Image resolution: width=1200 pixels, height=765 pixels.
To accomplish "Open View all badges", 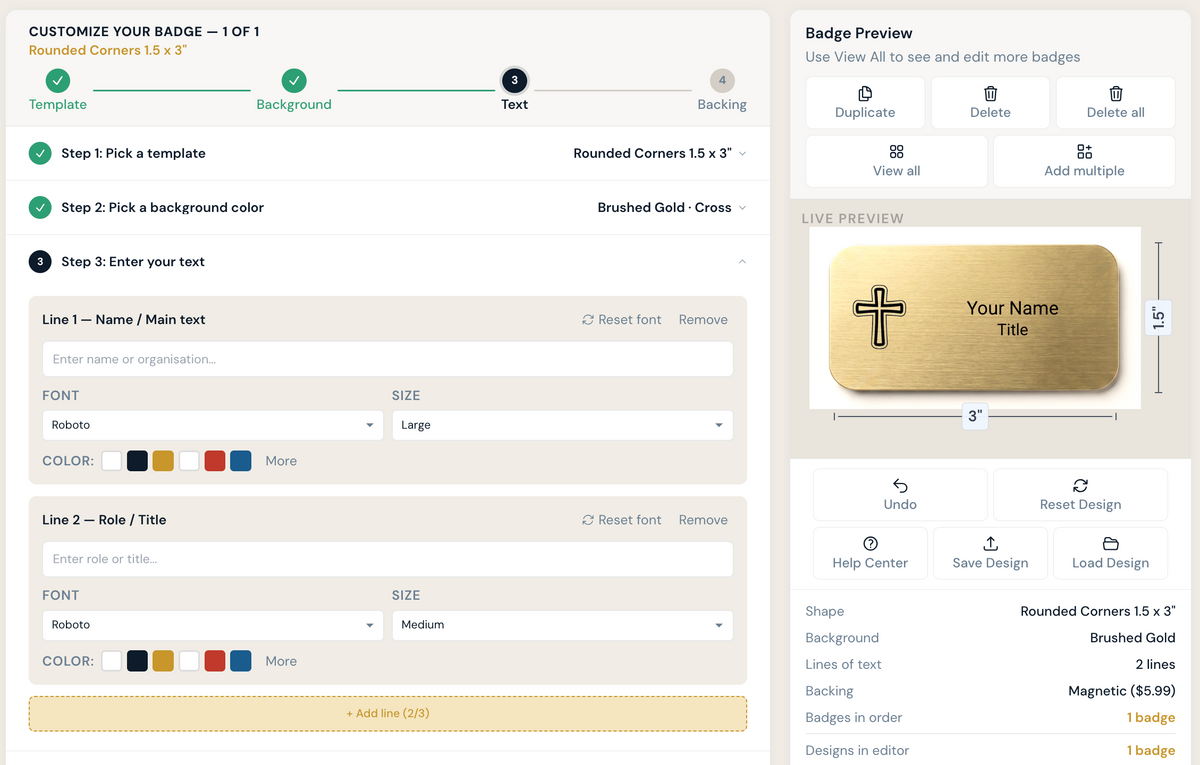I will point(896,161).
